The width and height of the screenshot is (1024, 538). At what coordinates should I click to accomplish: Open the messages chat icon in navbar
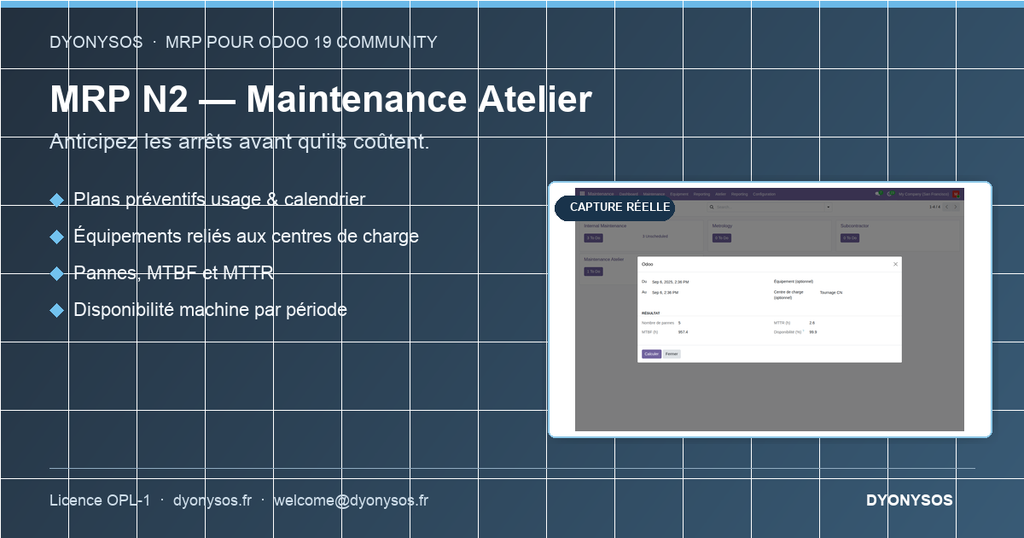point(878,194)
